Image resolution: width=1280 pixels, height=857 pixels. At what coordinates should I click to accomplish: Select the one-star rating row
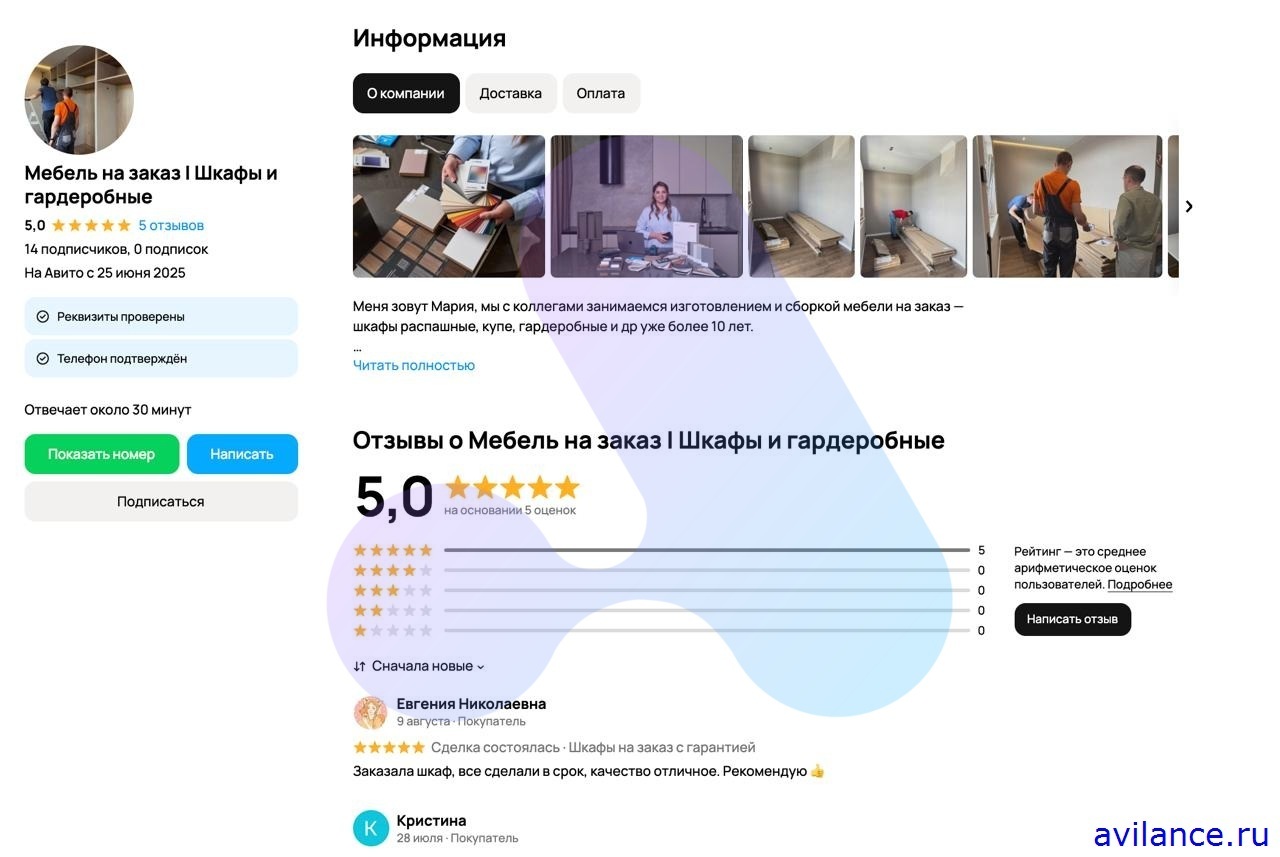669,630
